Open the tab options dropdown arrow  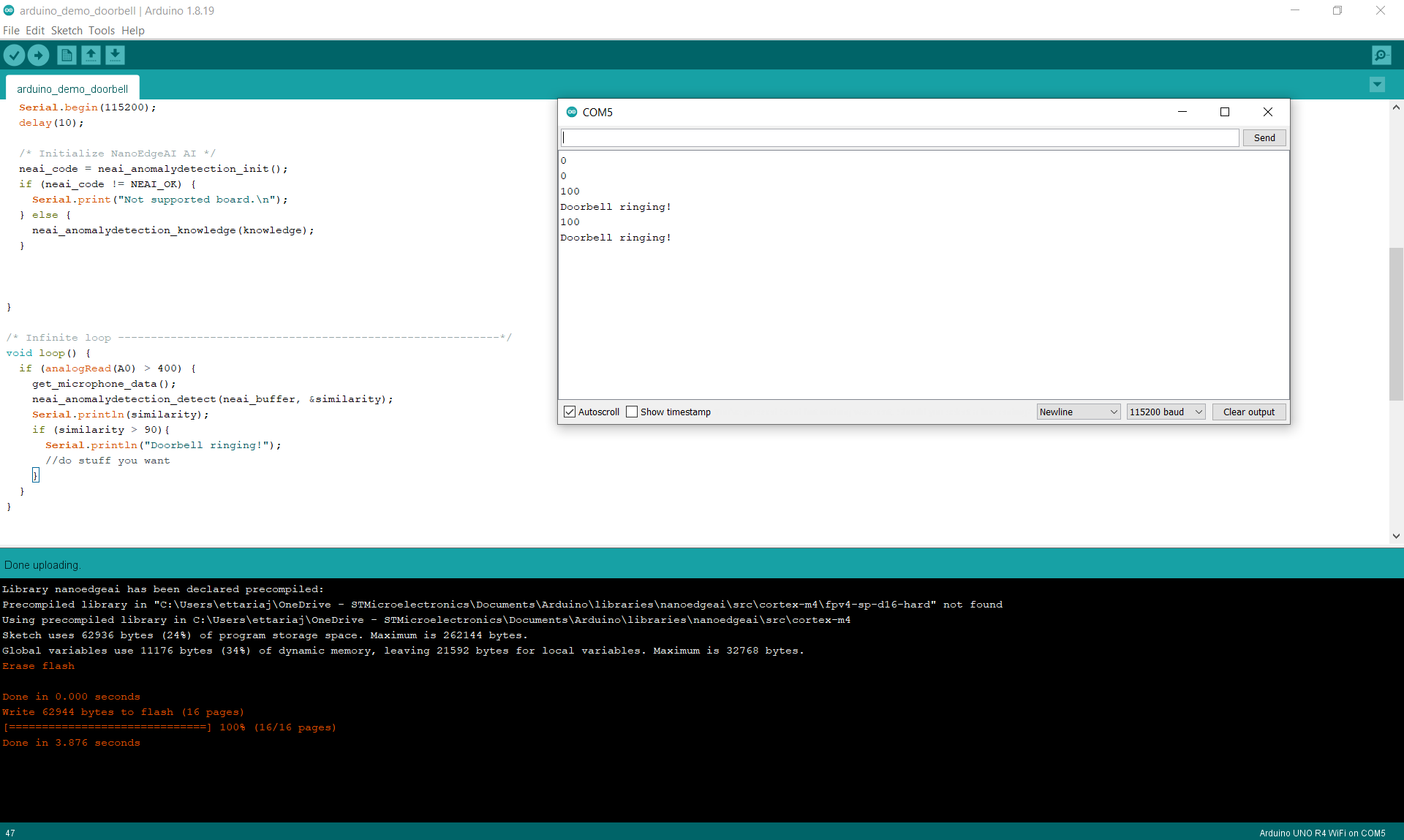click(1377, 85)
